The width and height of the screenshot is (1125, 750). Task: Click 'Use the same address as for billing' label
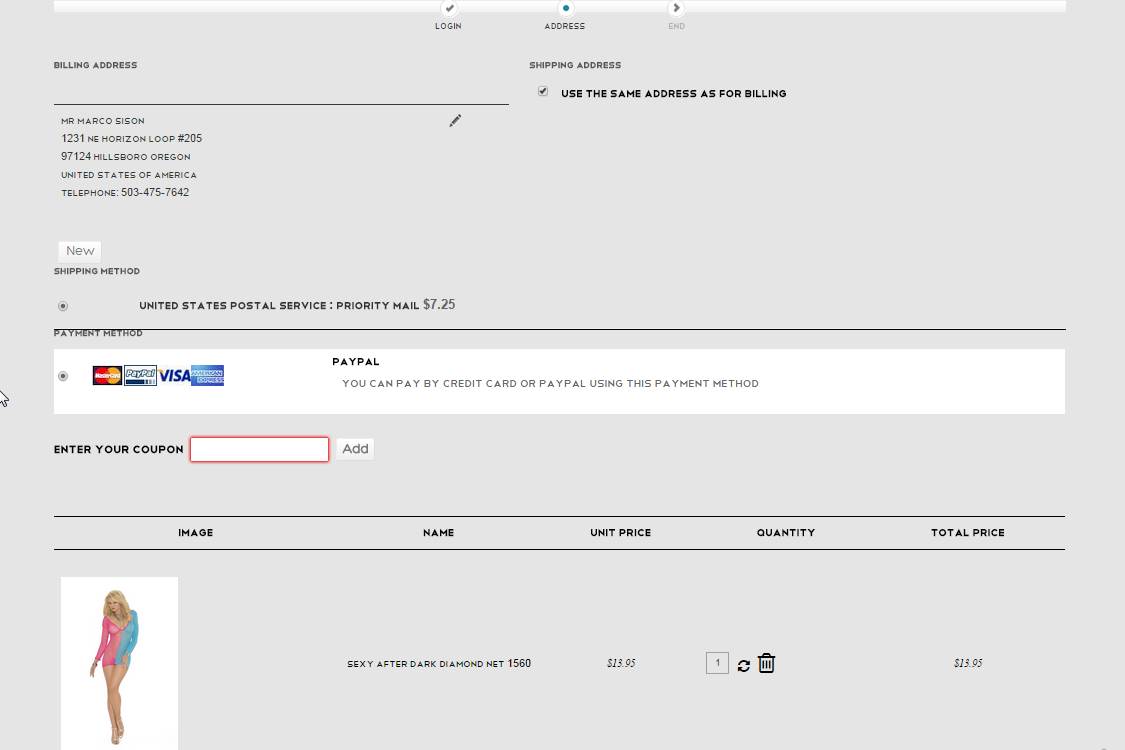pos(674,93)
